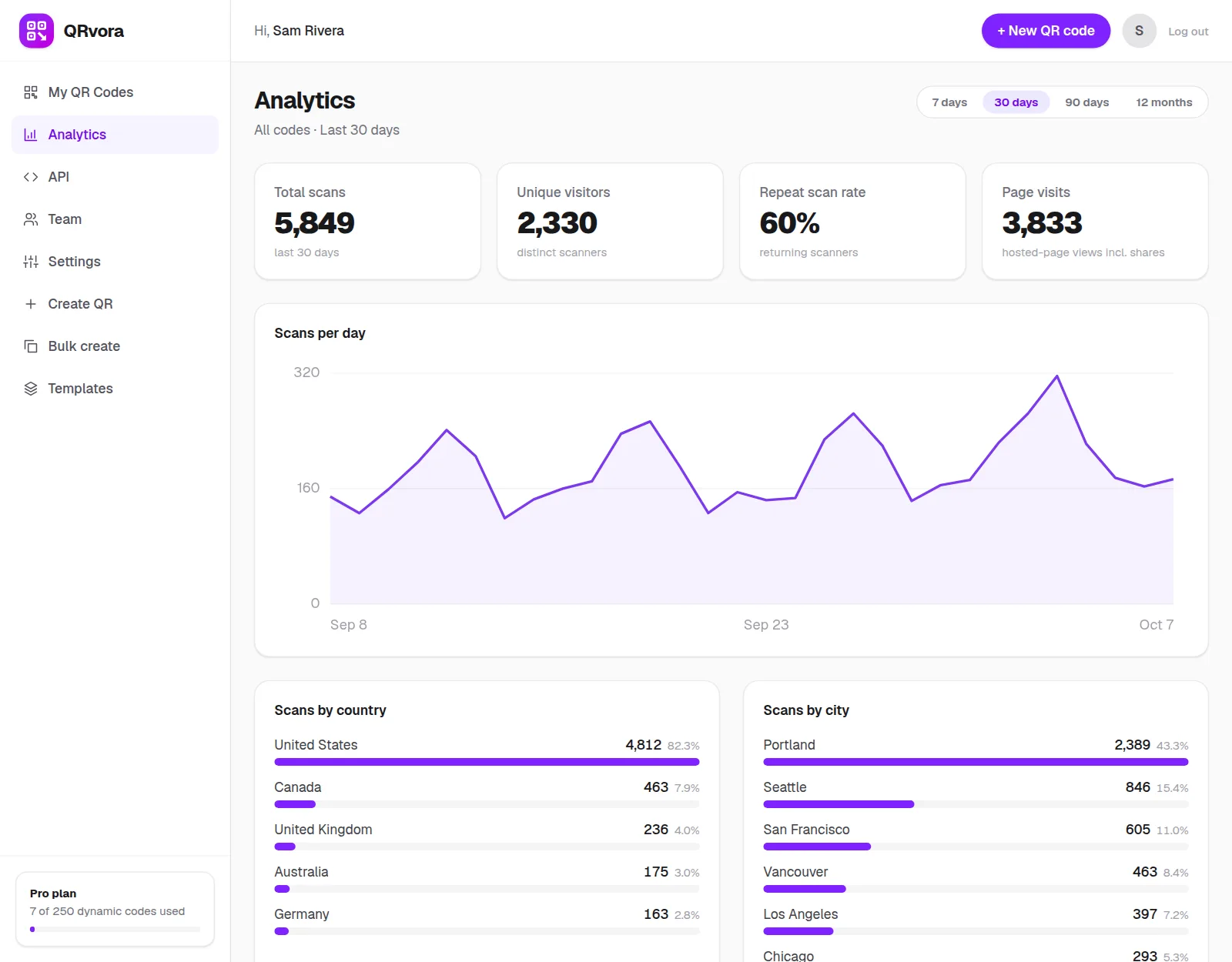Click the Sep 23 axis label
The image size is (1232, 962).
click(766, 625)
